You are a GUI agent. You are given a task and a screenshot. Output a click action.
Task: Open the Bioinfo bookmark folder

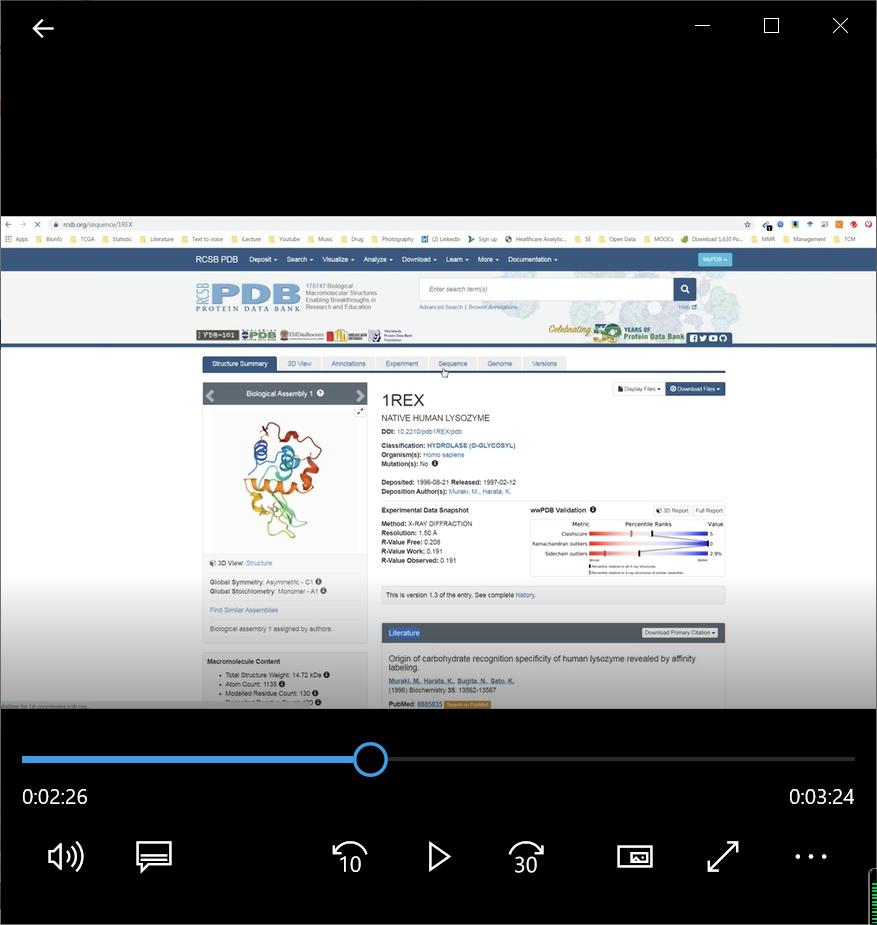coord(49,240)
